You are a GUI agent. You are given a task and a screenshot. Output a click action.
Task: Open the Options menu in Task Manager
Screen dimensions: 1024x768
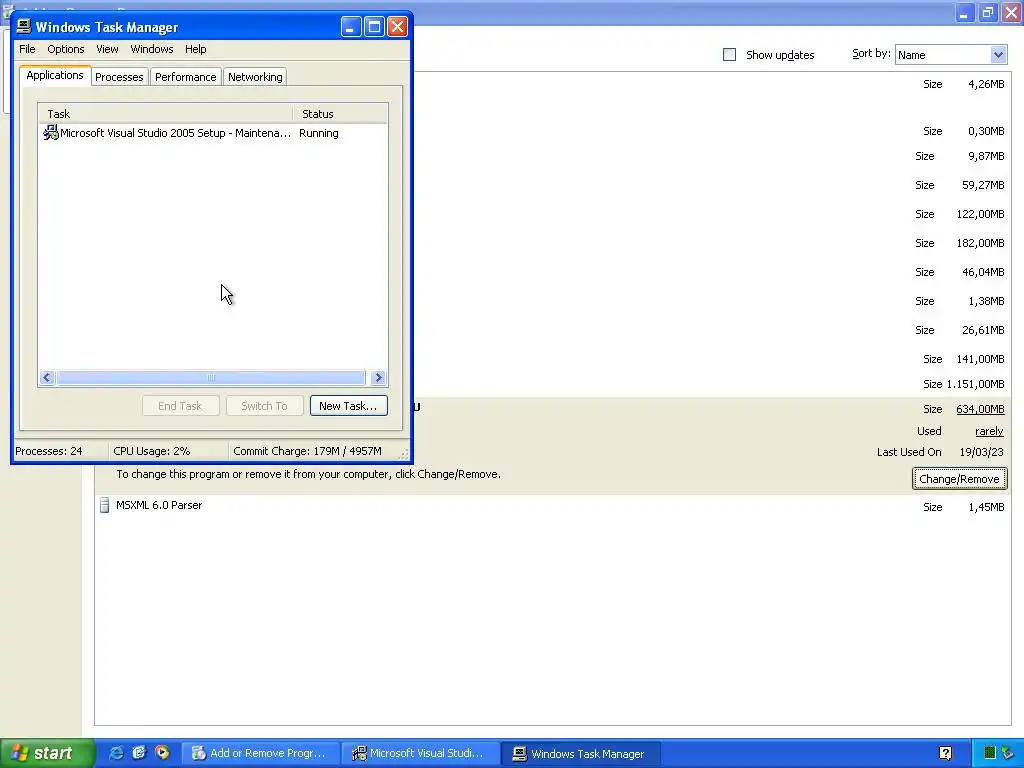pyautogui.click(x=65, y=49)
